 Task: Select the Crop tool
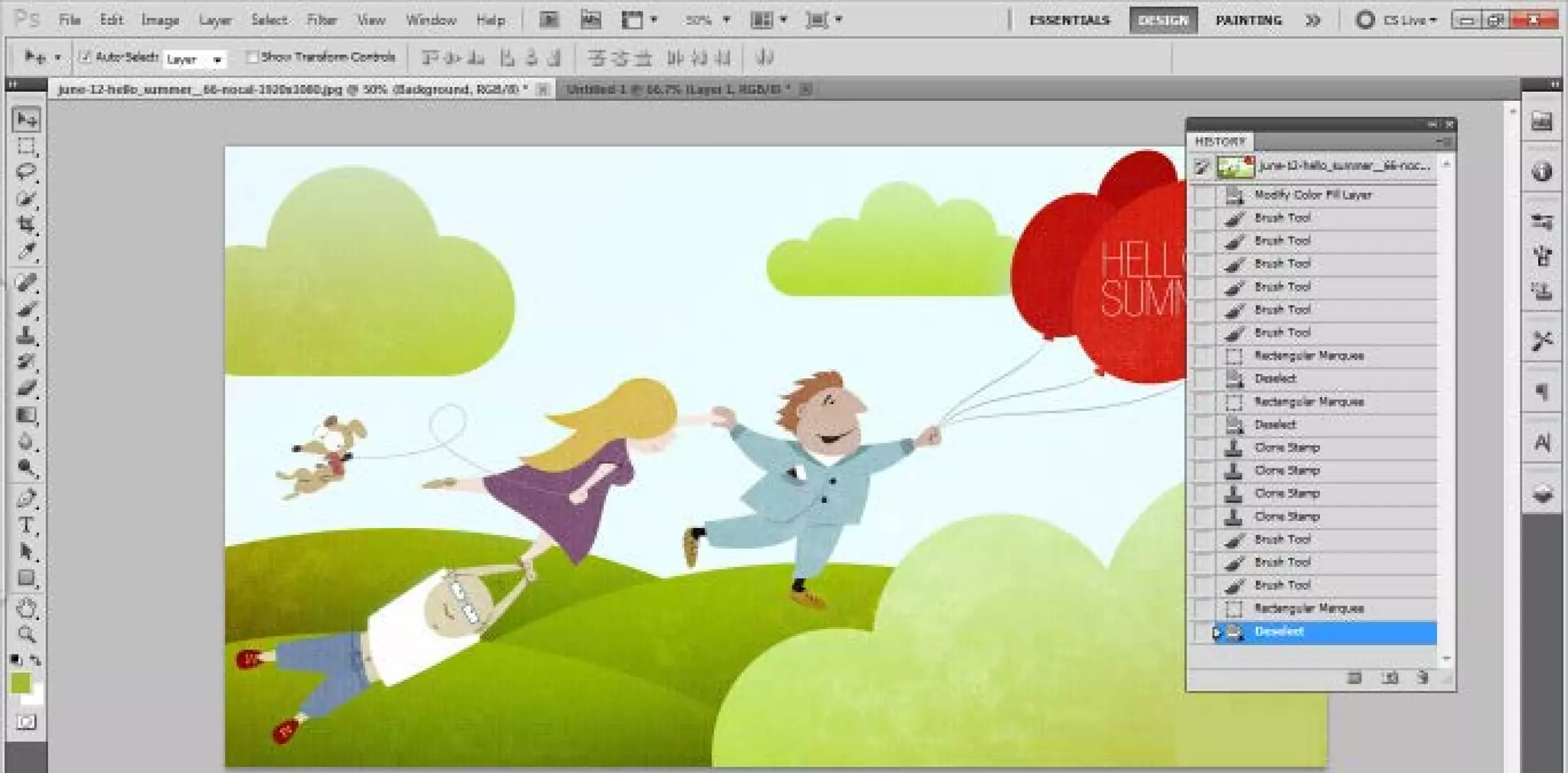coord(26,224)
